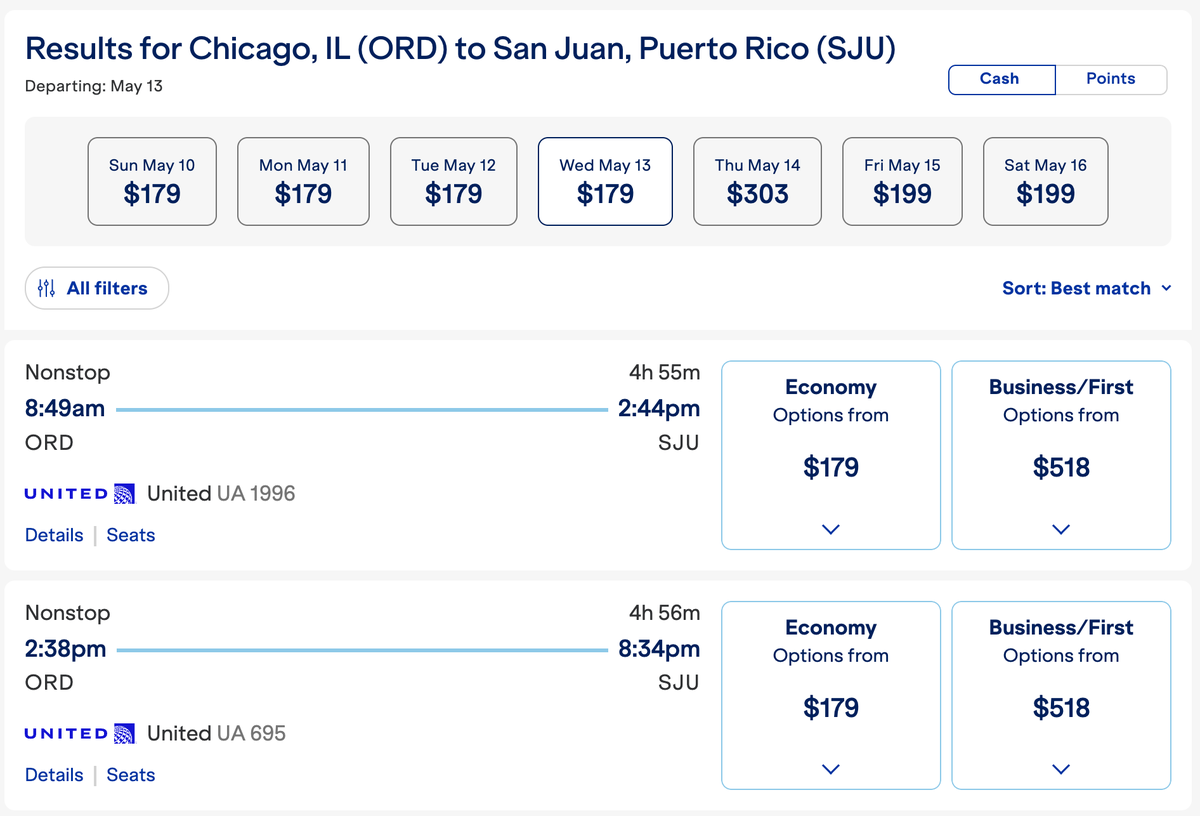Open Seats for flight UA 1996

(130, 535)
